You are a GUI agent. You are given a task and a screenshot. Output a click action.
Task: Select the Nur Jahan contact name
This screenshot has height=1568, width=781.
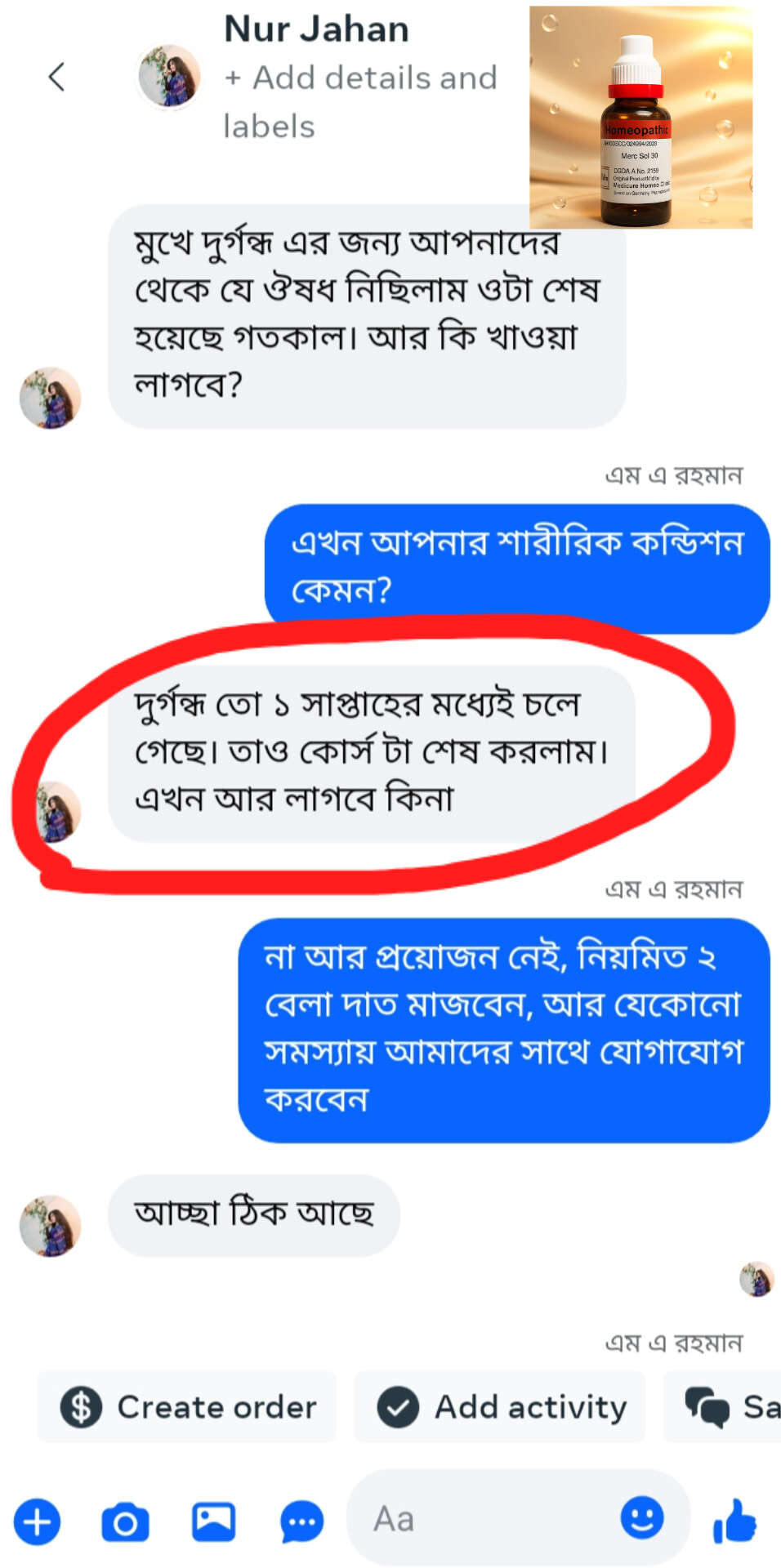pos(317,29)
